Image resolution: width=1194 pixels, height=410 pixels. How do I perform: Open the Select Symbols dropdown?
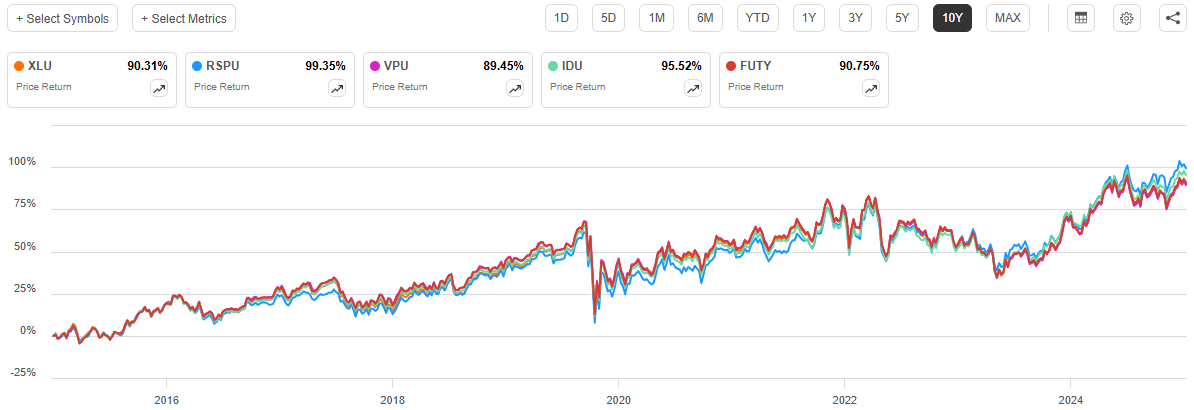(x=62, y=18)
